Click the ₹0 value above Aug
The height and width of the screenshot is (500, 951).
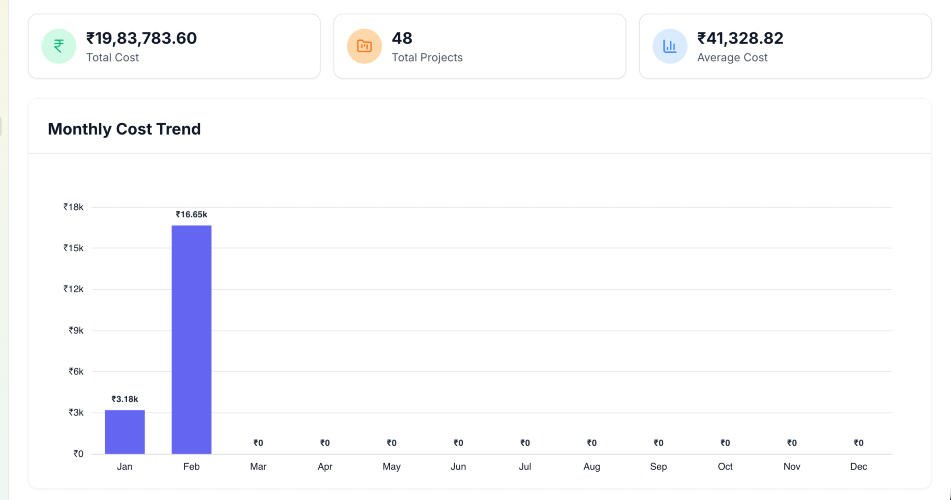click(x=592, y=443)
